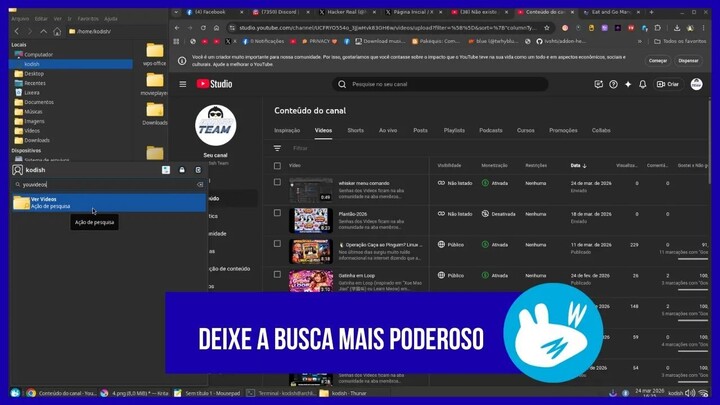Open the browser three-dot menu
The width and height of the screenshot is (720, 405).
703,28
